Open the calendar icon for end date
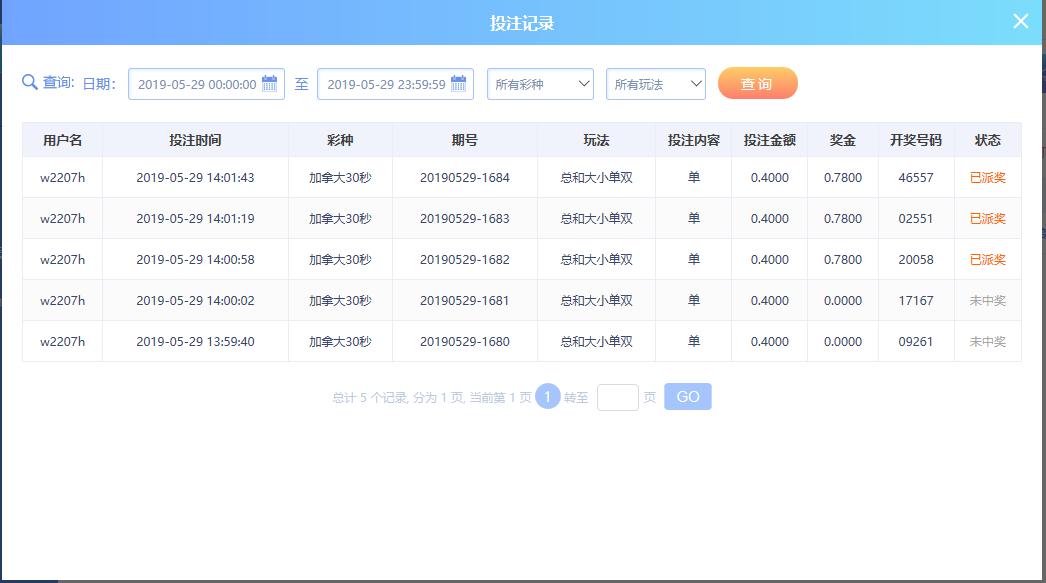Image resolution: width=1046 pixels, height=583 pixels. (458, 84)
